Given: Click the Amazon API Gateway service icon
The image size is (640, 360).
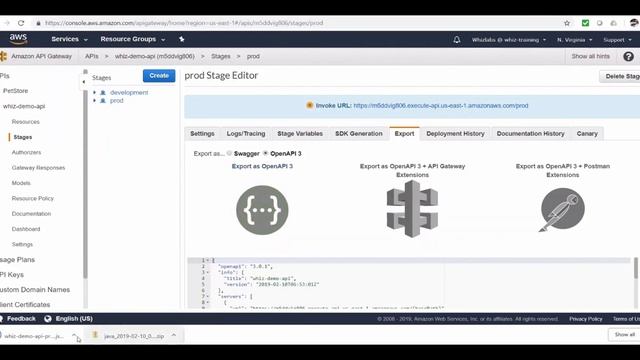Looking at the screenshot, I should click(x=4, y=56).
